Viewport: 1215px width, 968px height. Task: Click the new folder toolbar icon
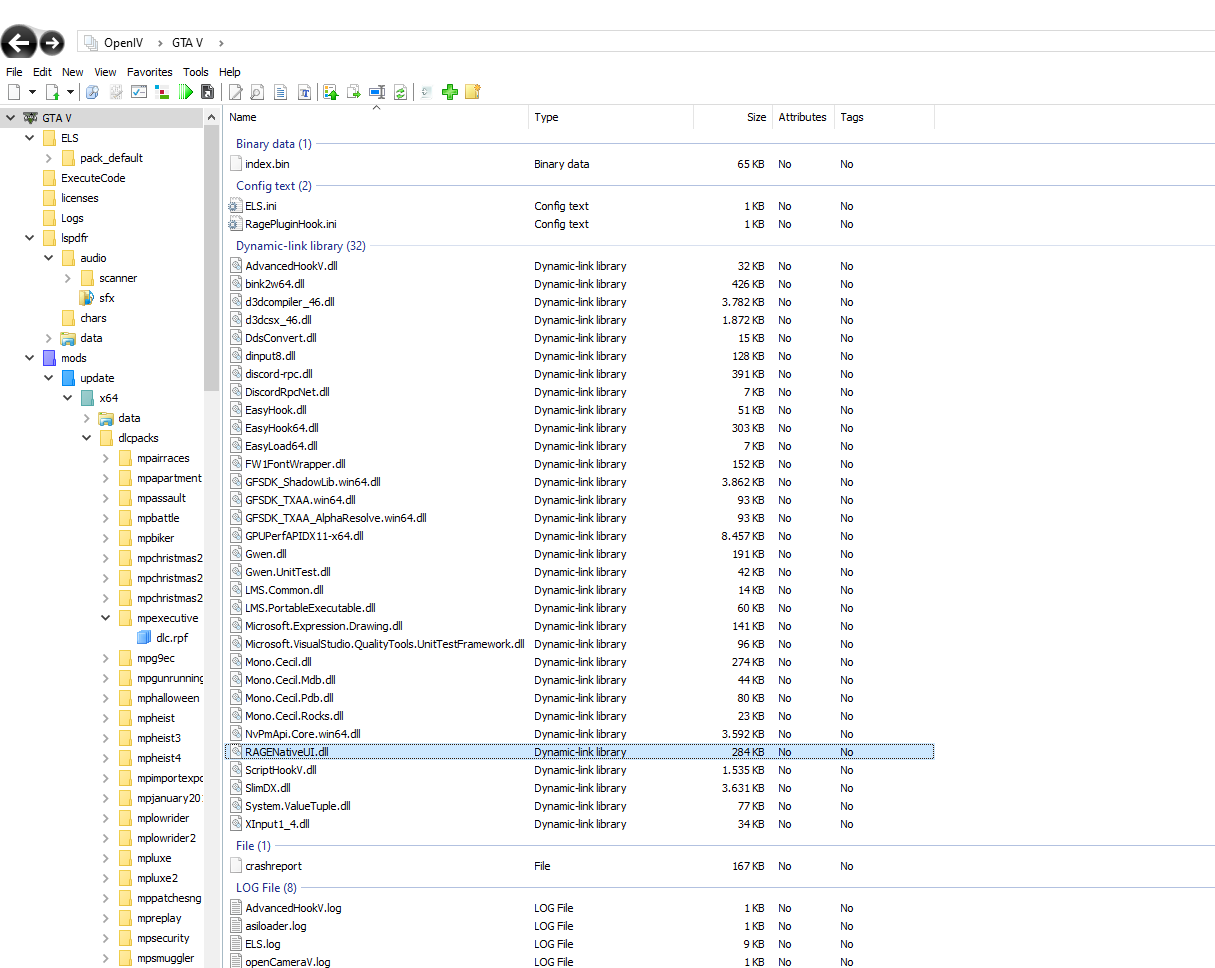coord(473,92)
